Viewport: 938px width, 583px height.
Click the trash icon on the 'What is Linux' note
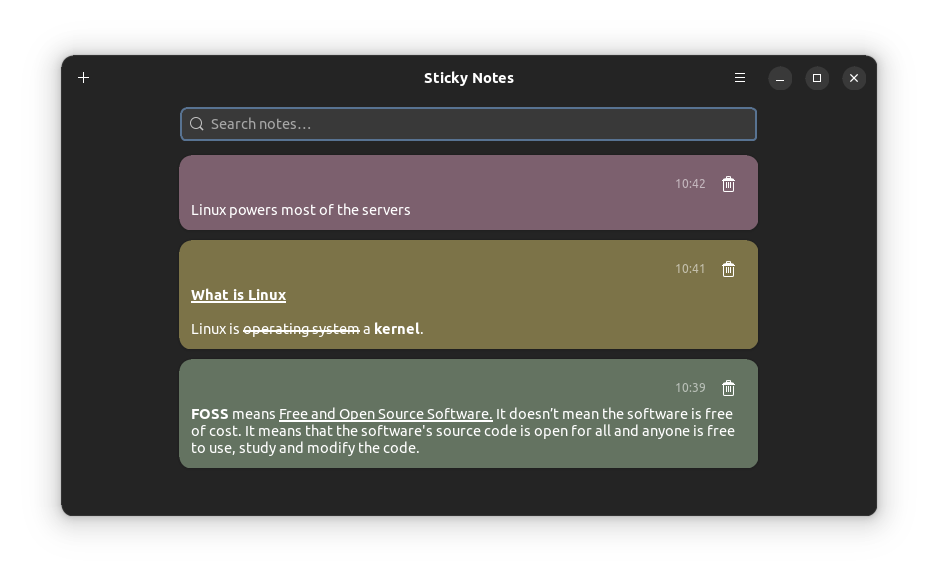click(728, 269)
